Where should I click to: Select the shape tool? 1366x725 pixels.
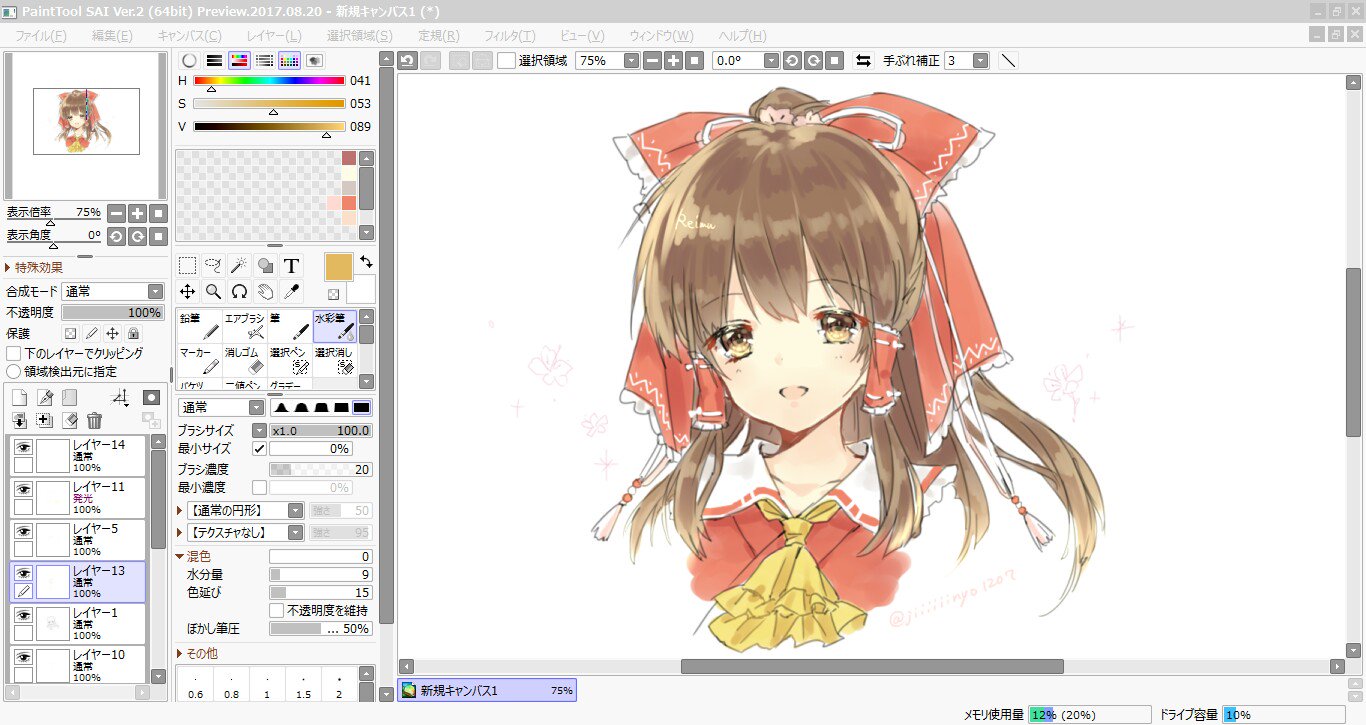tap(265, 265)
